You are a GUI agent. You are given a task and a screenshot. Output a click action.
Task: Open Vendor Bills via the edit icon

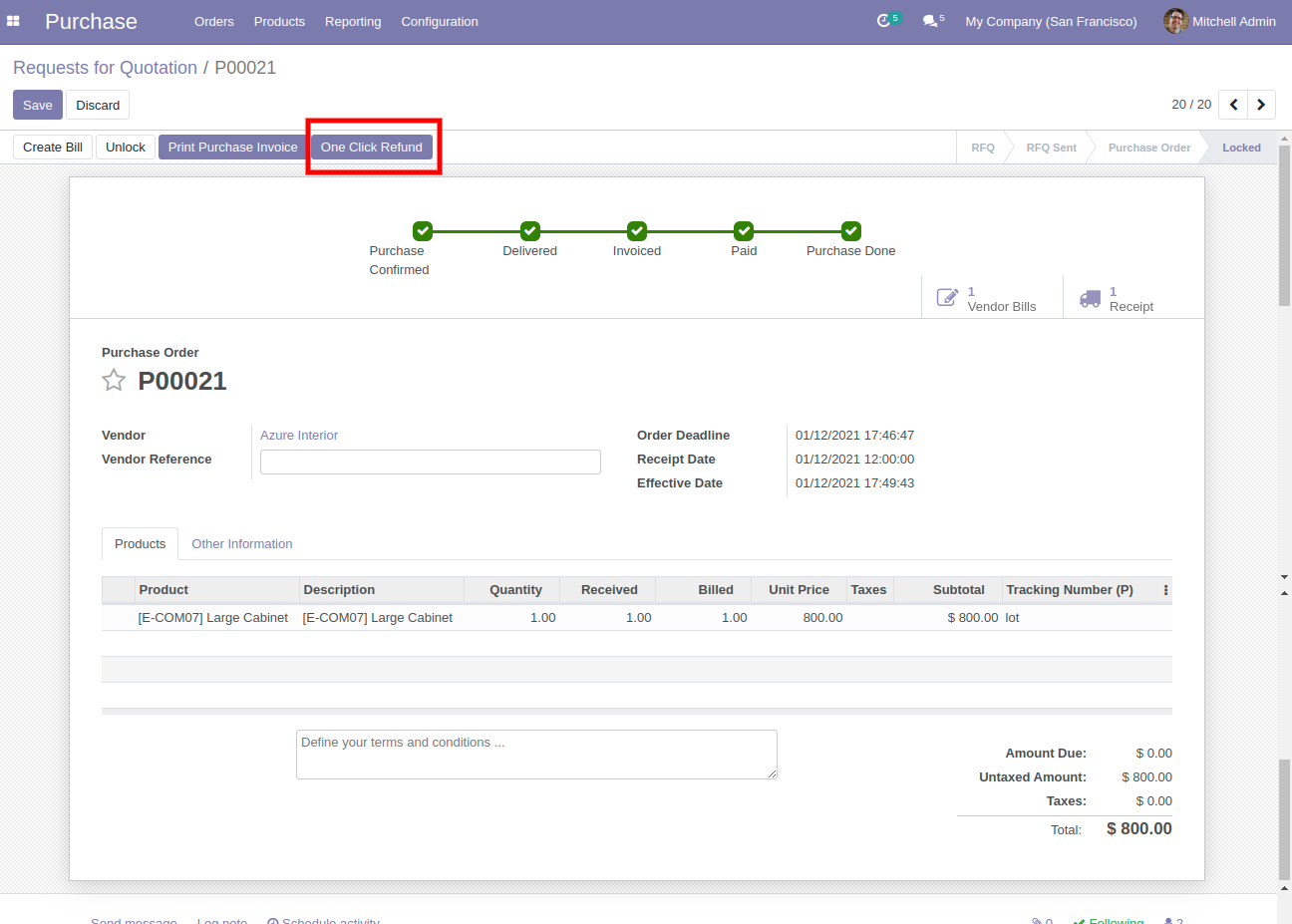pyautogui.click(x=947, y=298)
